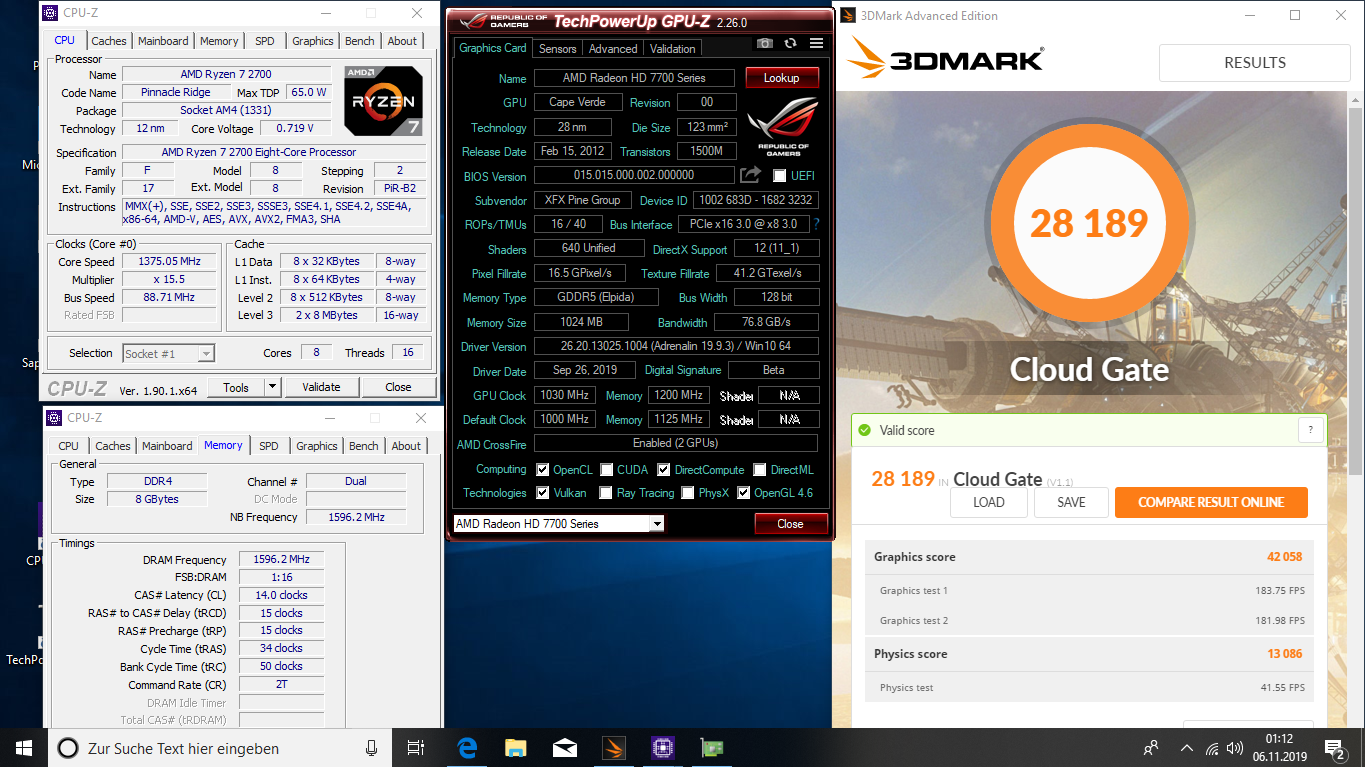
Task: Click the Valid score help question mark
Action: 1310,430
